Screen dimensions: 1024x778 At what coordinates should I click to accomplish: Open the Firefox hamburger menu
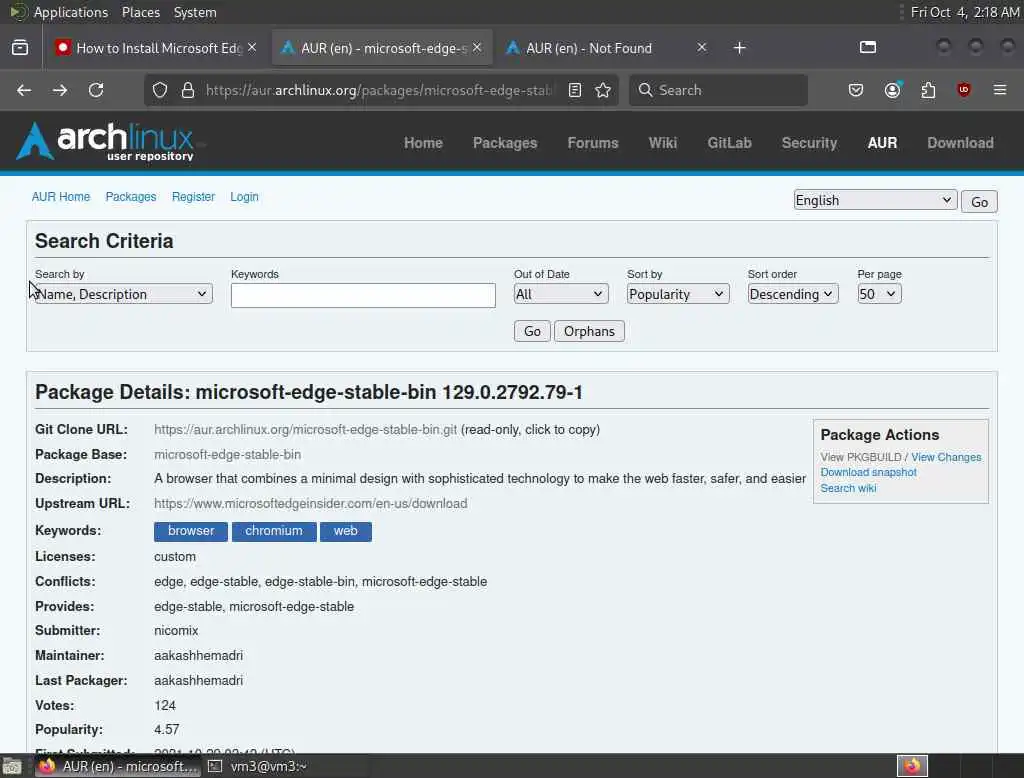tap(1000, 89)
